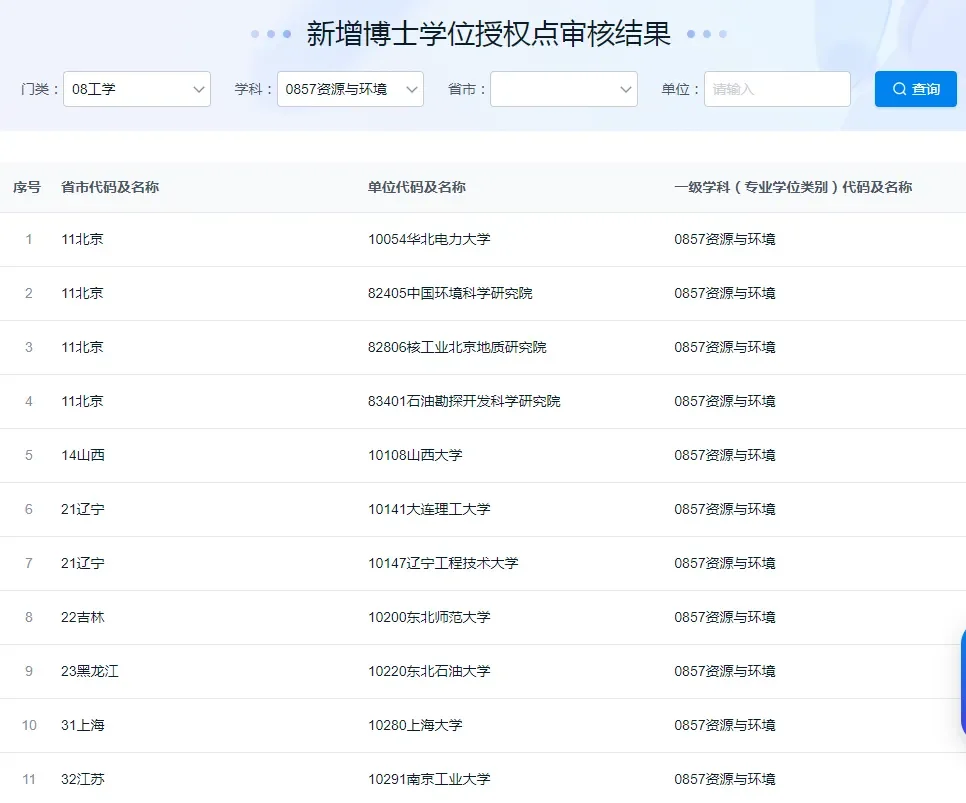Select row cell 10200东北师范大学
The height and width of the screenshot is (803, 966).
[429, 618]
